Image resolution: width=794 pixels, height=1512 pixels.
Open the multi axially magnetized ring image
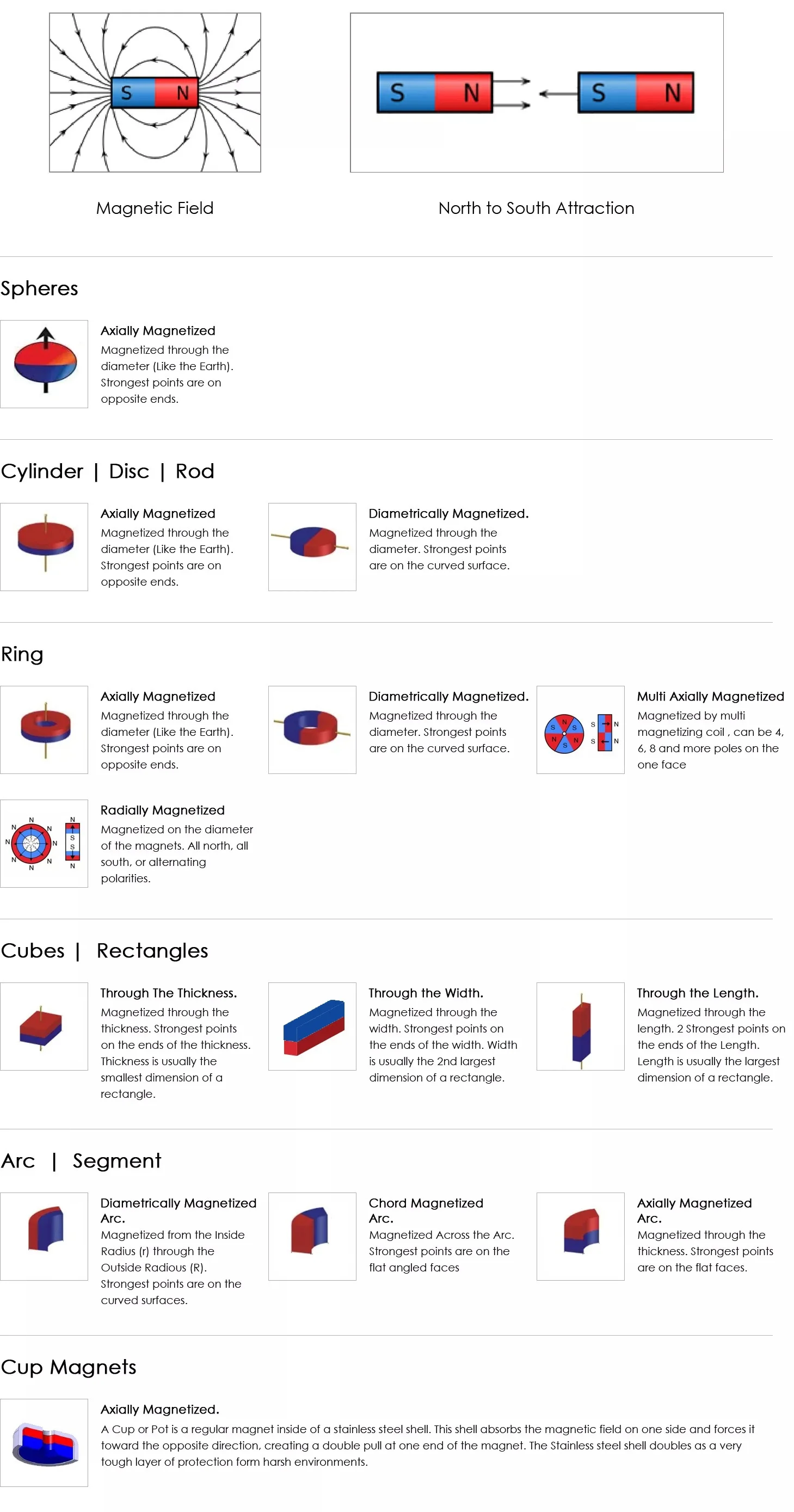pyautogui.click(x=580, y=729)
